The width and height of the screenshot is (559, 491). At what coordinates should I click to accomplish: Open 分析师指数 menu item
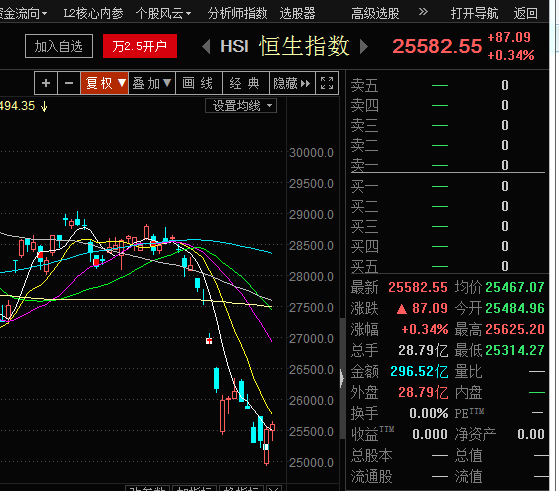coord(237,14)
